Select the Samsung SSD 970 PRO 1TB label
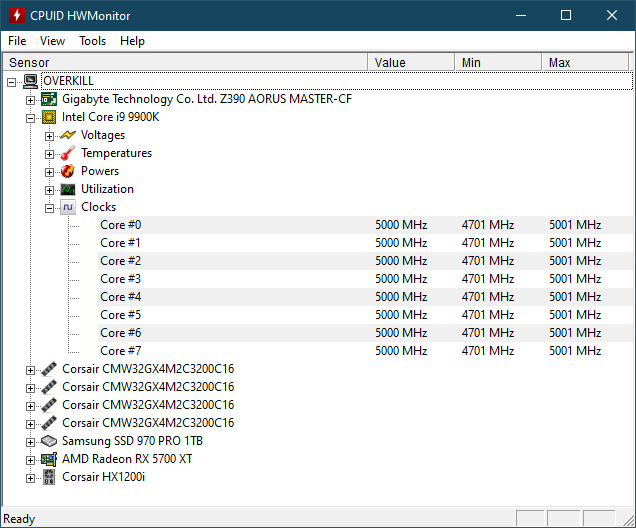 (132, 441)
